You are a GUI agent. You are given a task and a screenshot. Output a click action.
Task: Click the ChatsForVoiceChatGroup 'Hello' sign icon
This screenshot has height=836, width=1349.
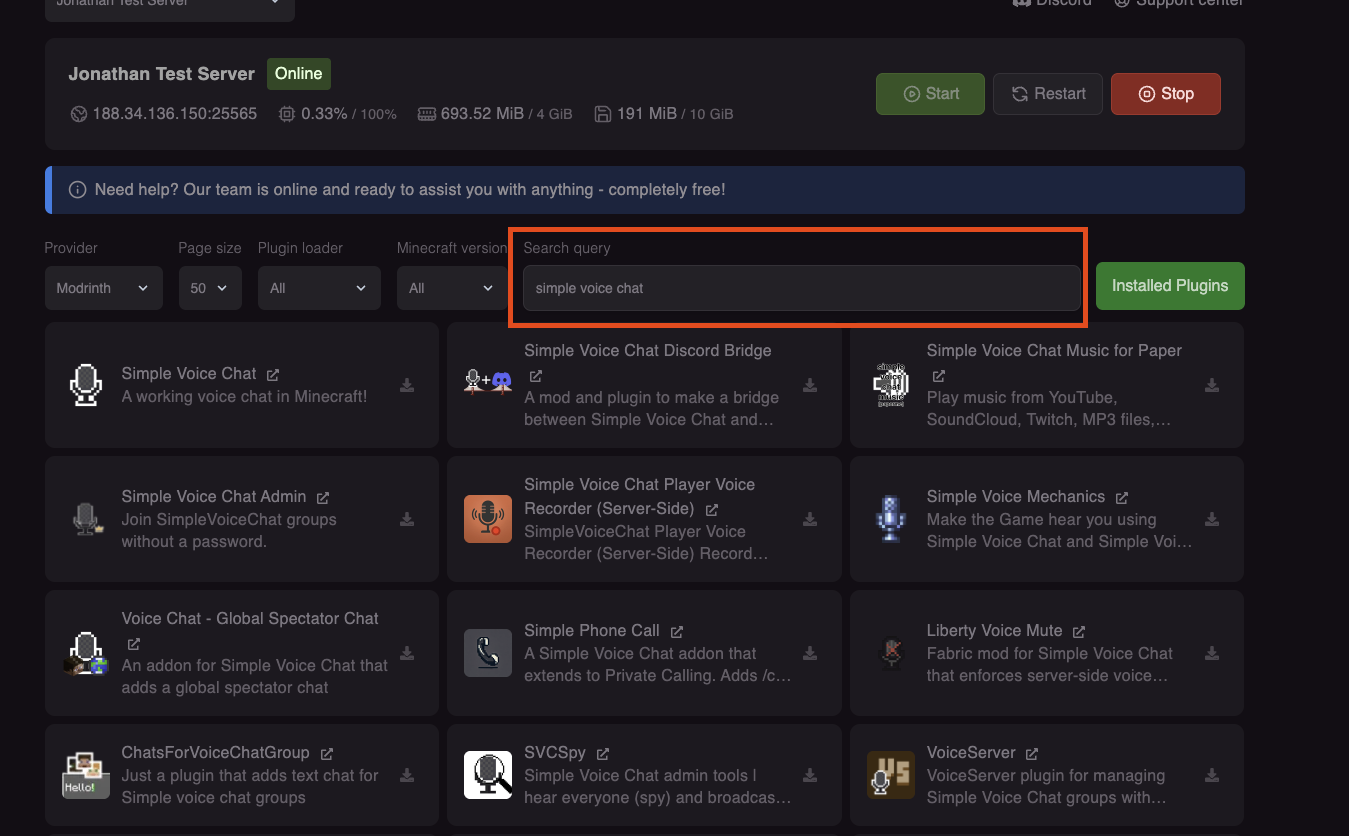tap(85, 774)
